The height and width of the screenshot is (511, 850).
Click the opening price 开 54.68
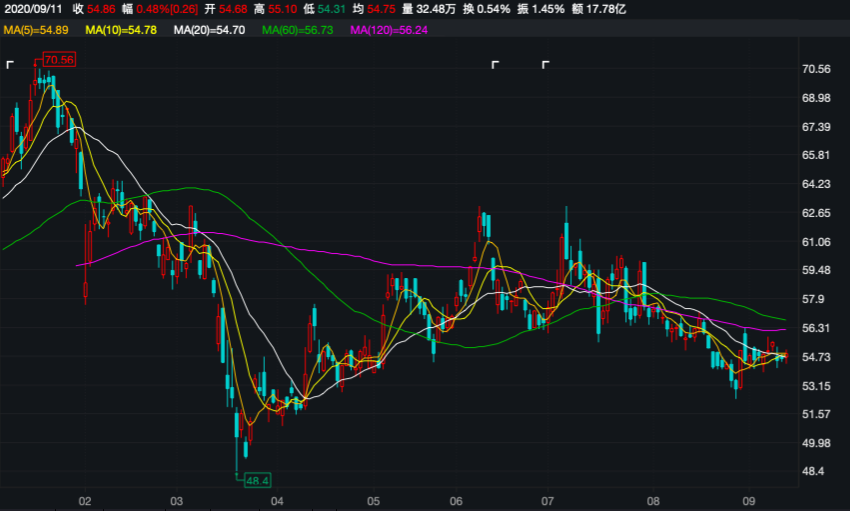226,9
